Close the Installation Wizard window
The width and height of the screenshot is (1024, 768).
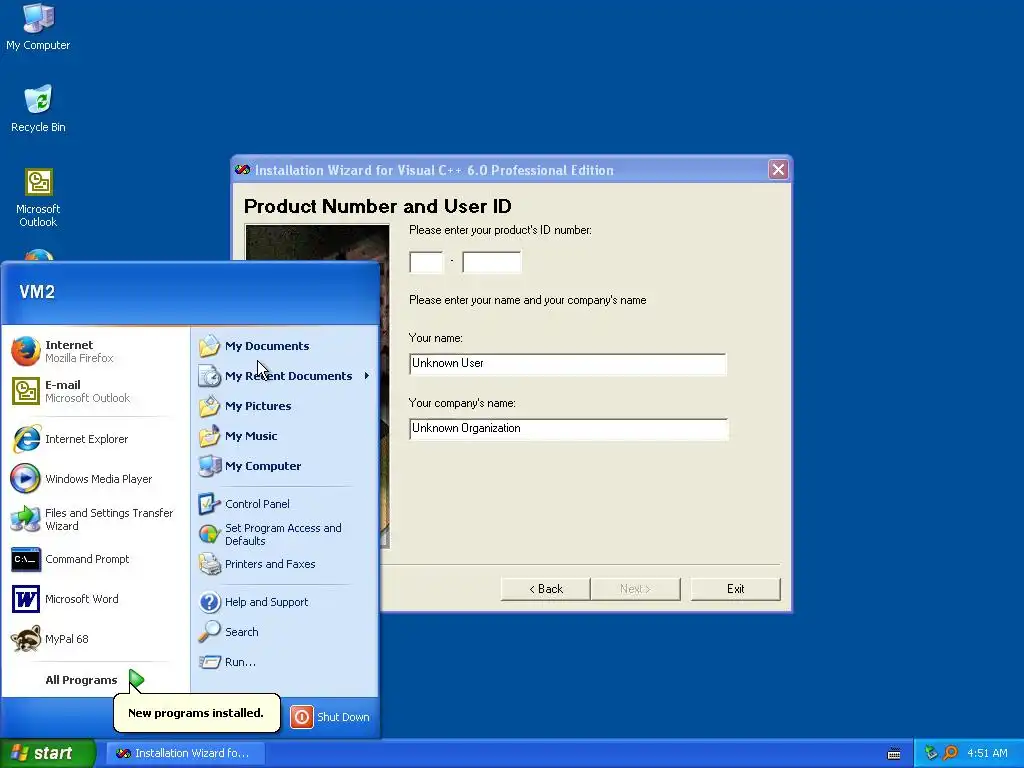(x=778, y=170)
